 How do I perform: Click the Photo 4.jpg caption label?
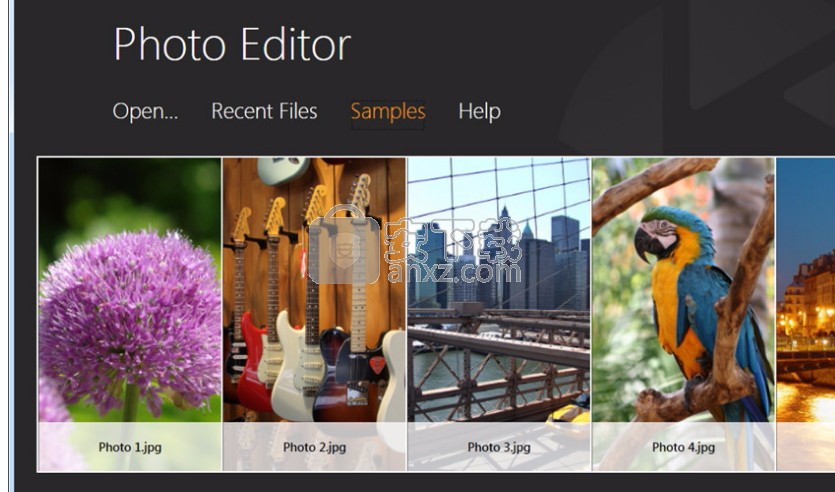(683, 447)
